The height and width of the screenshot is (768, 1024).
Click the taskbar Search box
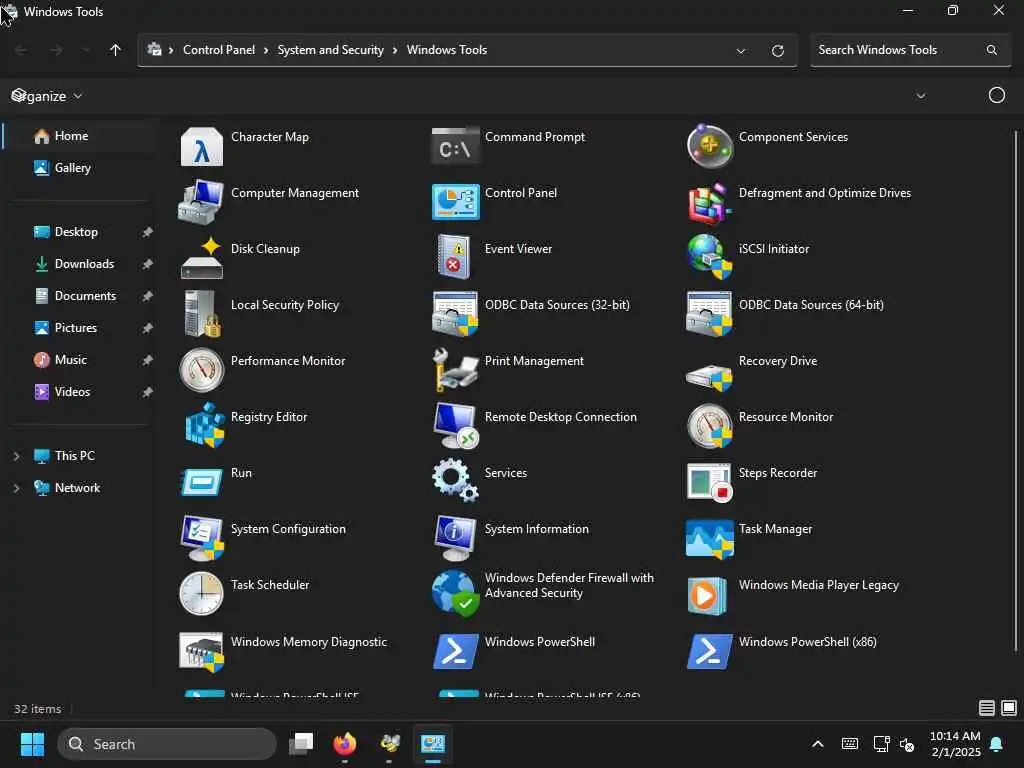point(167,744)
